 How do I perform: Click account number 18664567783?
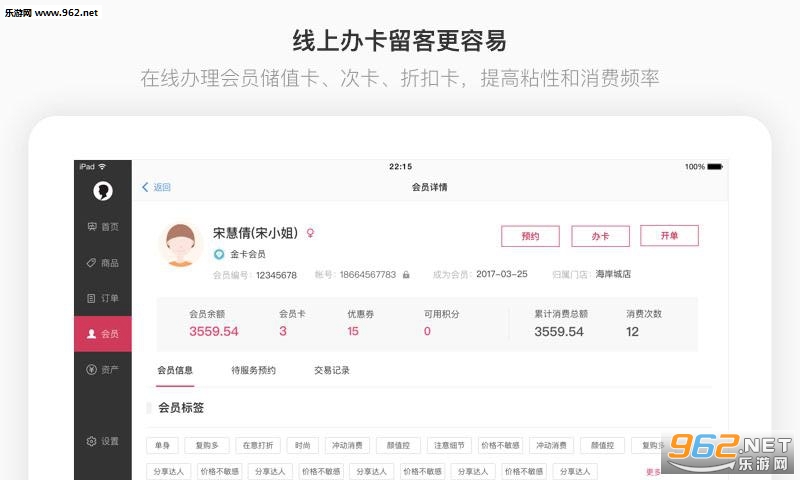pyautogui.click(x=368, y=274)
